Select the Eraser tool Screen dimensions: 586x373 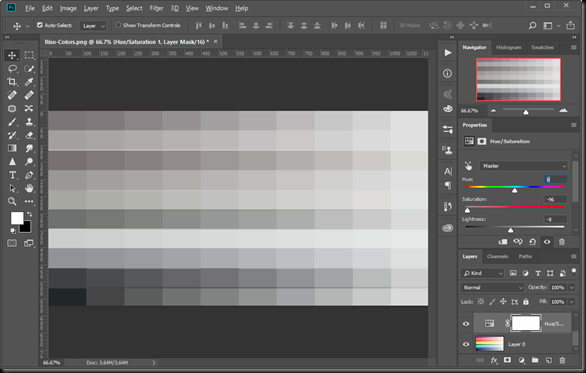click(x=29, y=135)
